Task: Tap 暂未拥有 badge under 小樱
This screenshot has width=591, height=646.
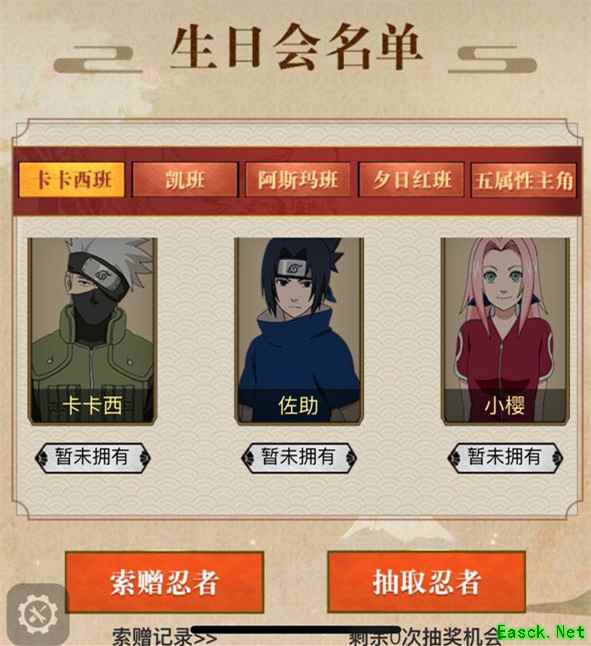Action: point(505,457)
